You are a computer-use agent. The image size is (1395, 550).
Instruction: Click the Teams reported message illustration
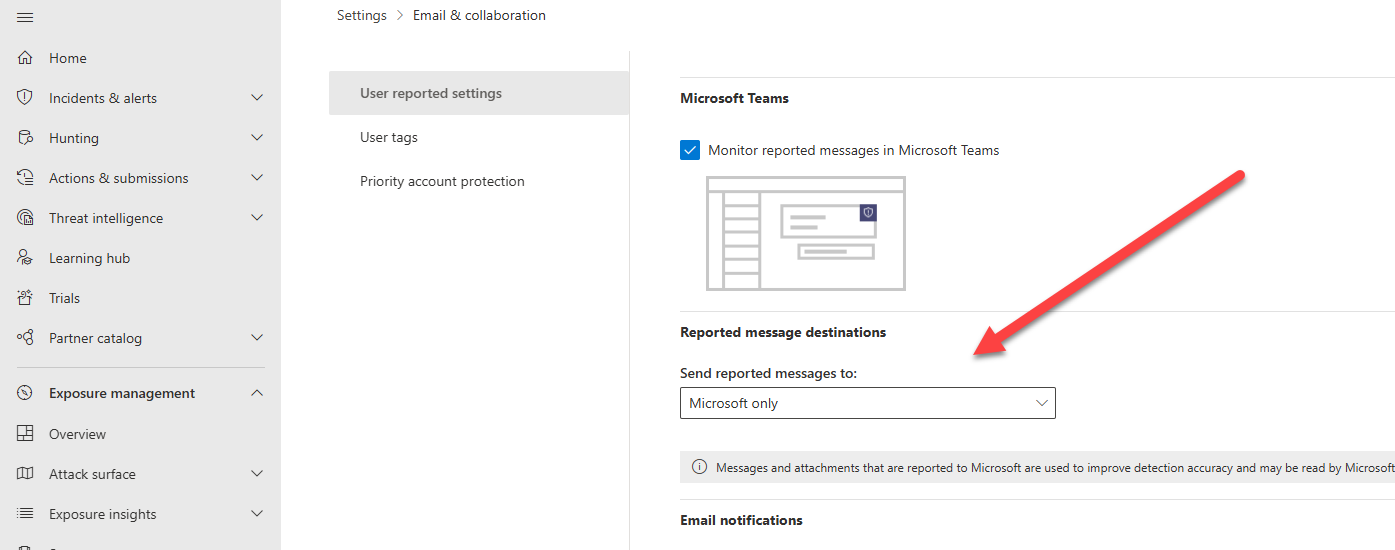click(x=806, y=233)
